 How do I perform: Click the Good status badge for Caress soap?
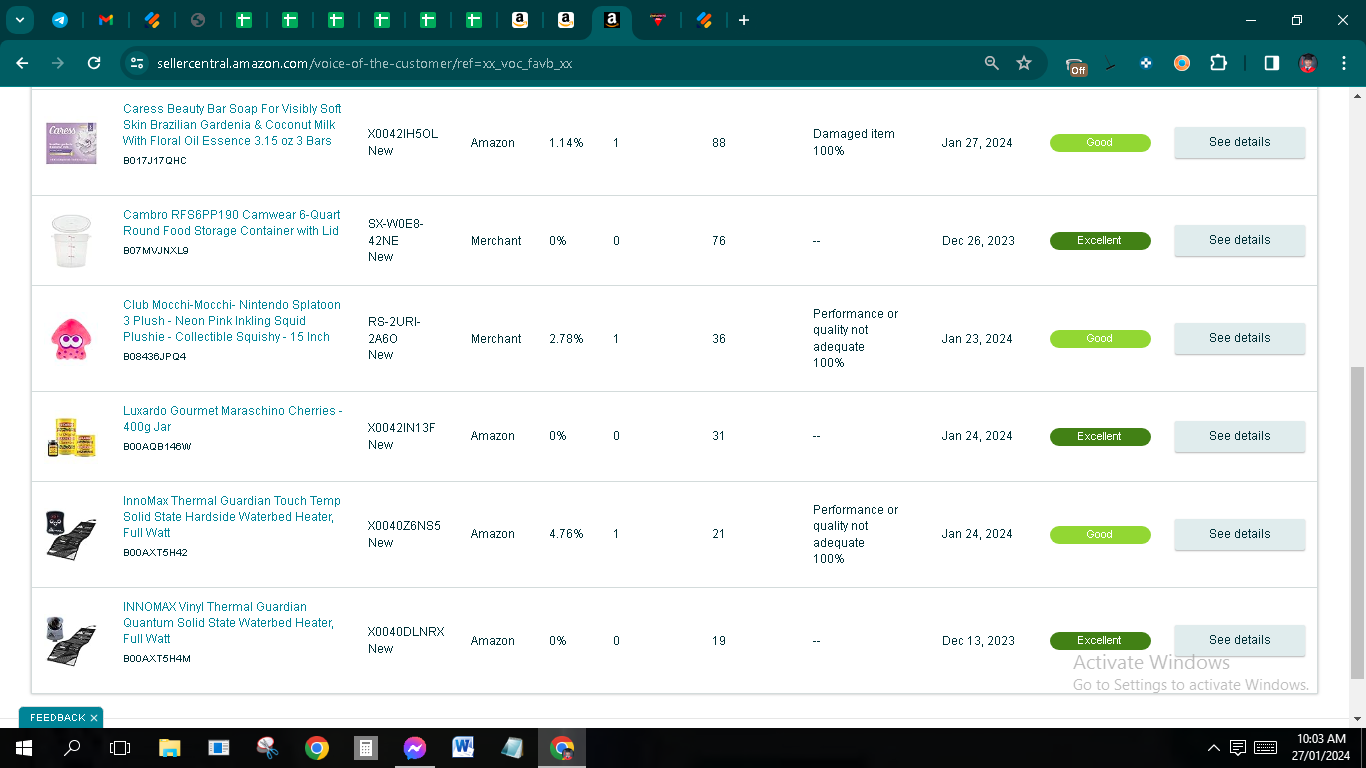click(1100, 143)
